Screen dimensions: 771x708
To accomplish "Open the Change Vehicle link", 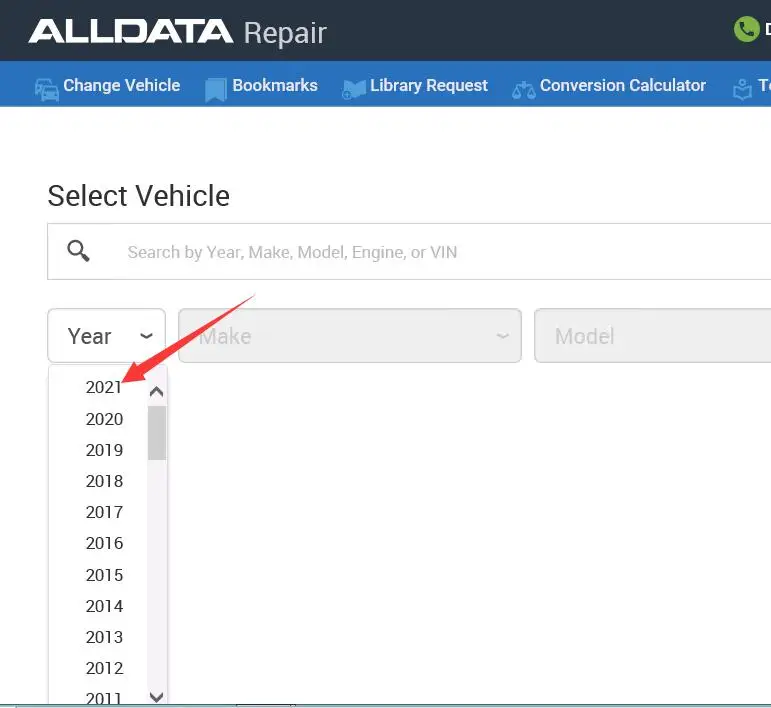I will [x=121, y=86].
